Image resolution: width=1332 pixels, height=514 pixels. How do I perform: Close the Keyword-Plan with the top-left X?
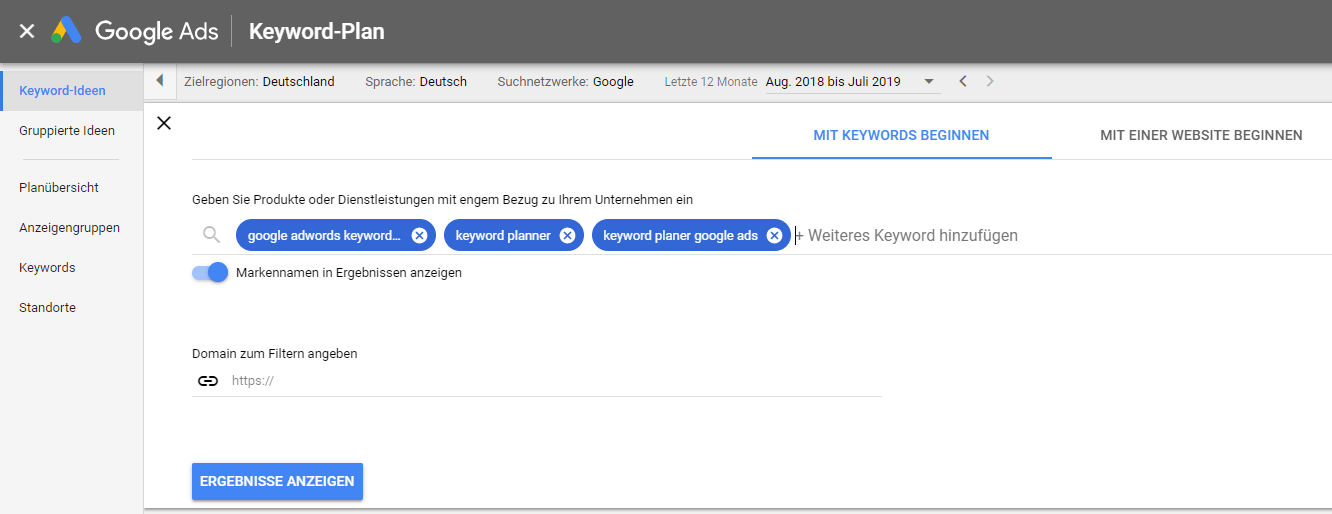27,31
